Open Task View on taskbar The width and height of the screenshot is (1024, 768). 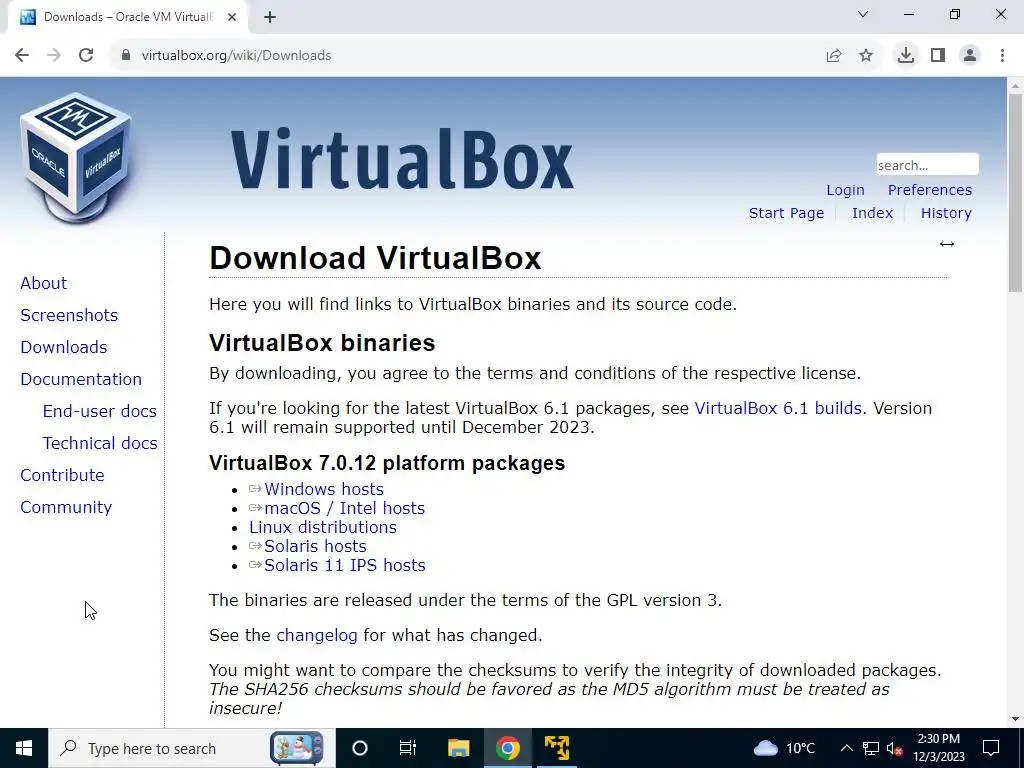408,748
